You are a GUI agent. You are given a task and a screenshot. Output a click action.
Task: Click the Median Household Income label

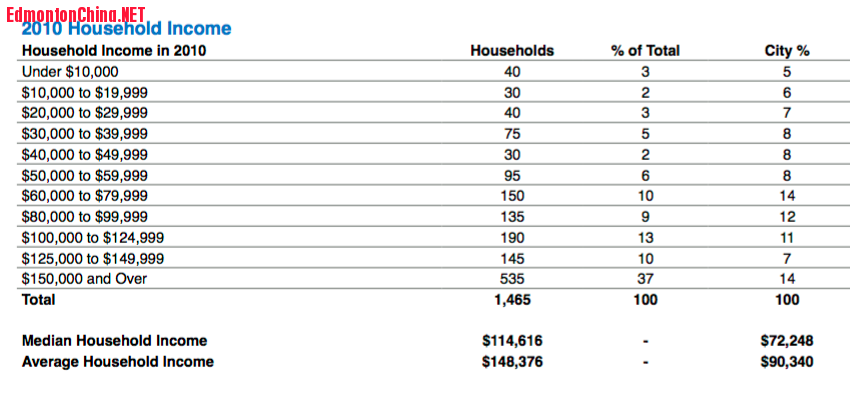[114, 341]
